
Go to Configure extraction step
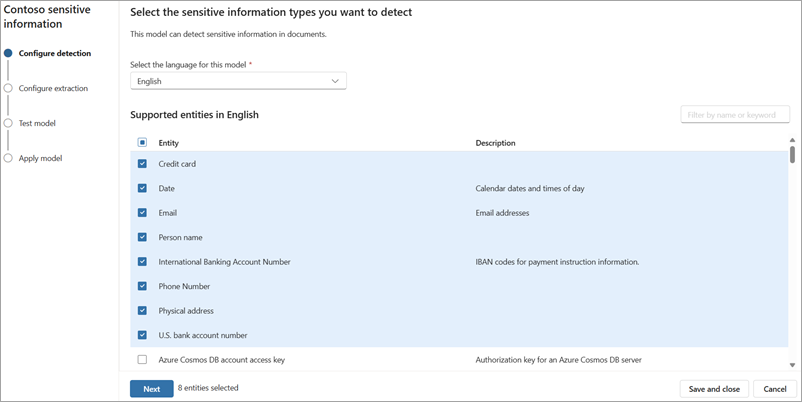pyautogui.click(x=53, y=88)
